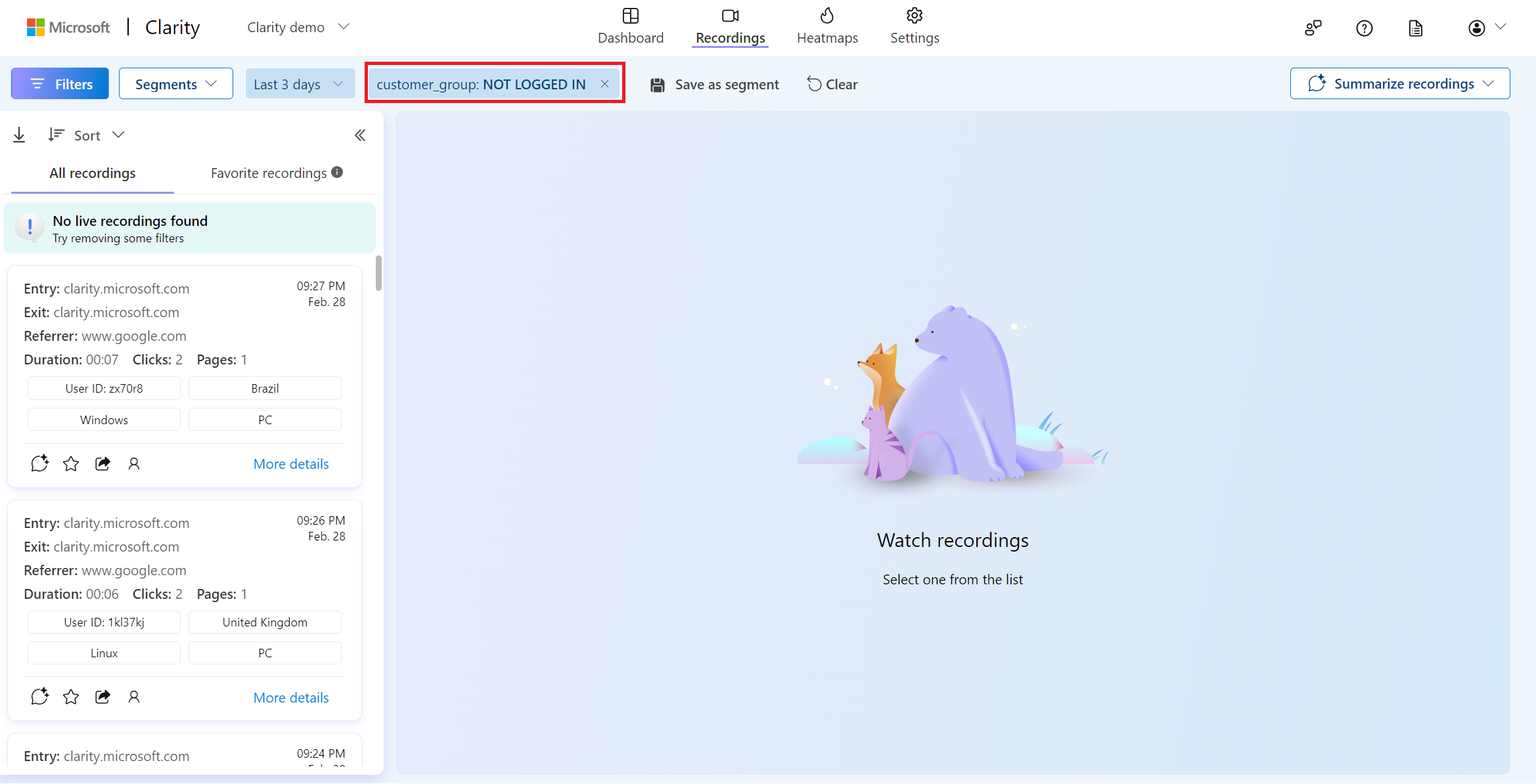Open the Dashboard tab
This screenshot has height=784, width=1536.
coord(631,26)
